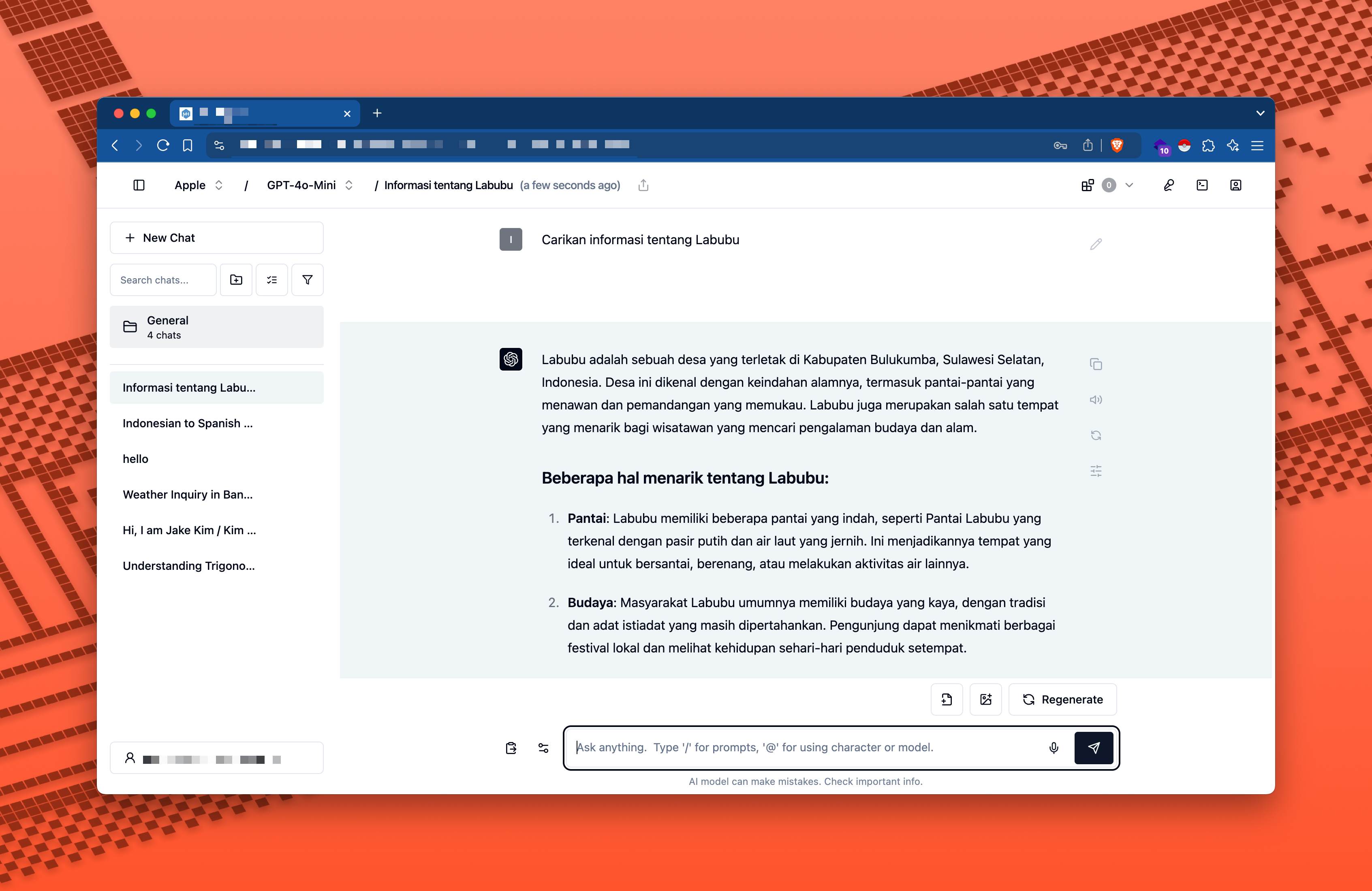Select the Informasi tentang Labu... chat
1372x891 pixels.
pyautogui.click(x=217, y=387)
